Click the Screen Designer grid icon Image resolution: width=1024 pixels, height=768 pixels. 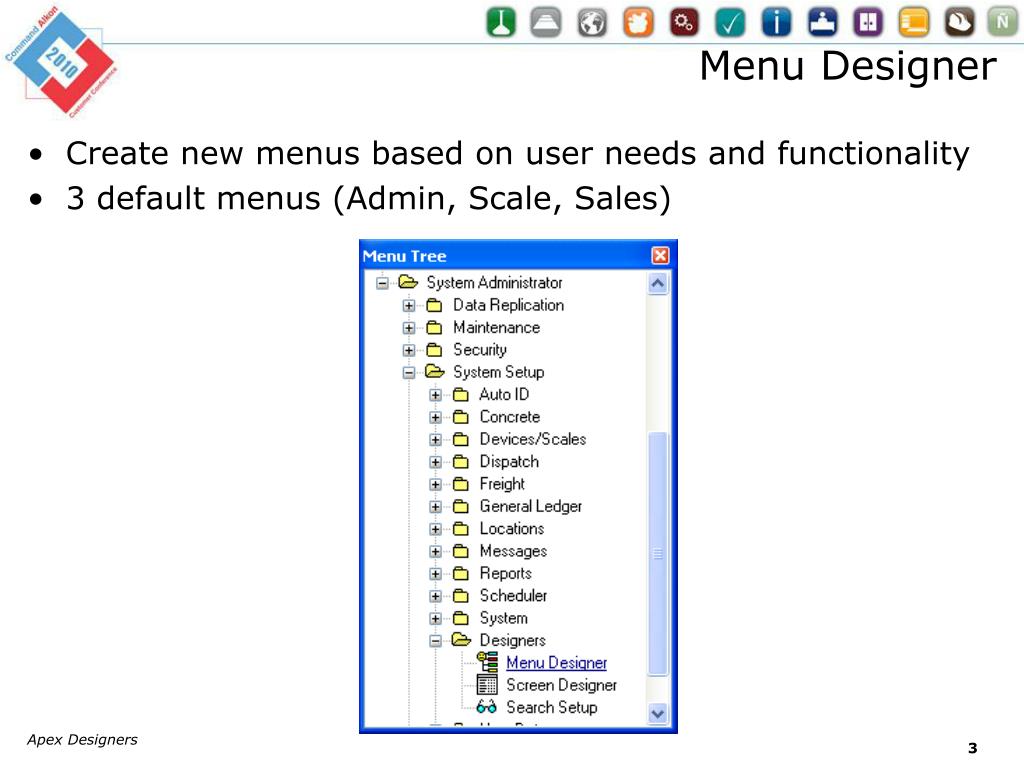487,684
